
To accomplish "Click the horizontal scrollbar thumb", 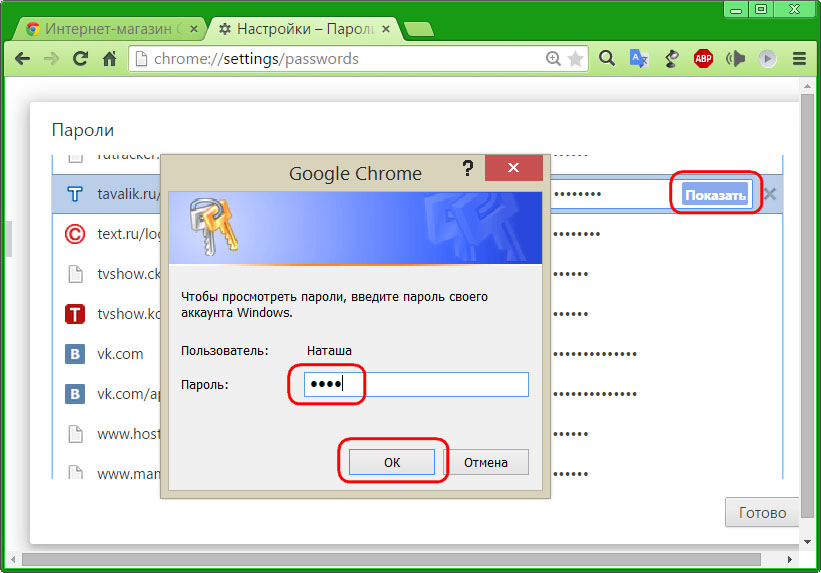I will coord(391,559).
